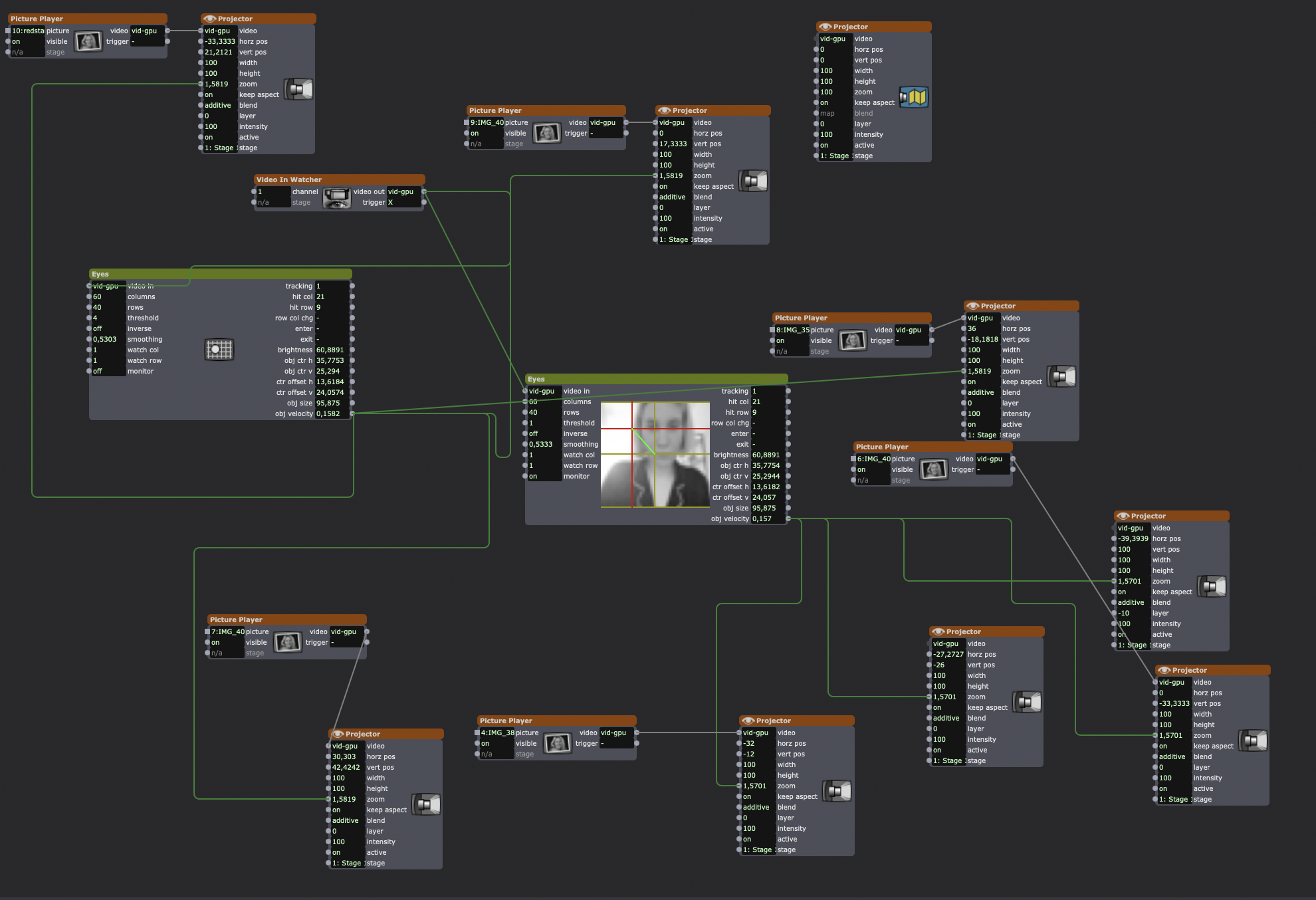Open stage '1: Stage' on the map-blend Projector
Screen dimensions: 1316x900
(x=835, y=156)
